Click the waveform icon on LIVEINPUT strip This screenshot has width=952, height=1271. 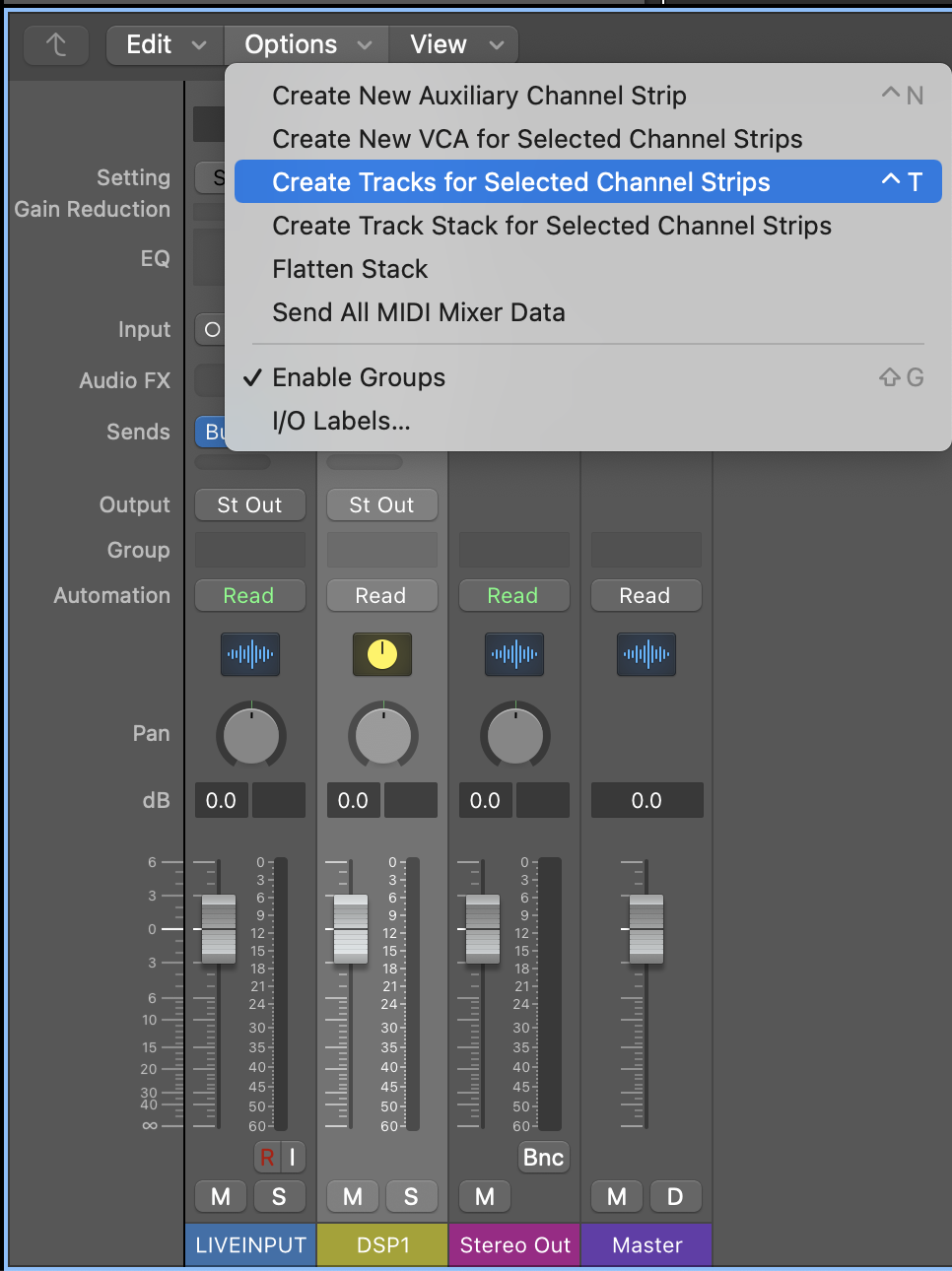point(250,654)
